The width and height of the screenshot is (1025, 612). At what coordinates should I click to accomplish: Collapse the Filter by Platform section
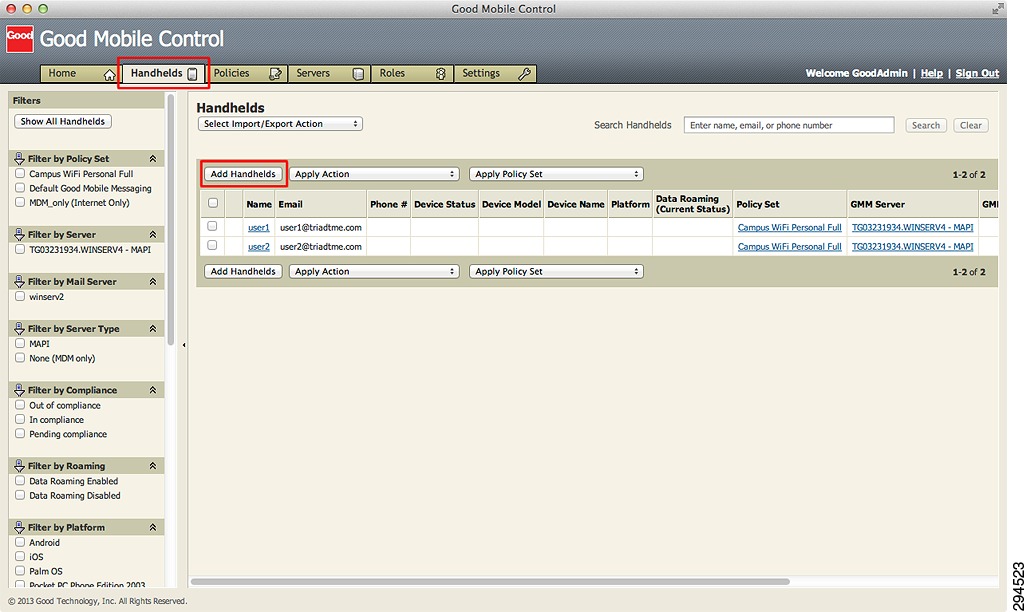(x=153, y=528)
